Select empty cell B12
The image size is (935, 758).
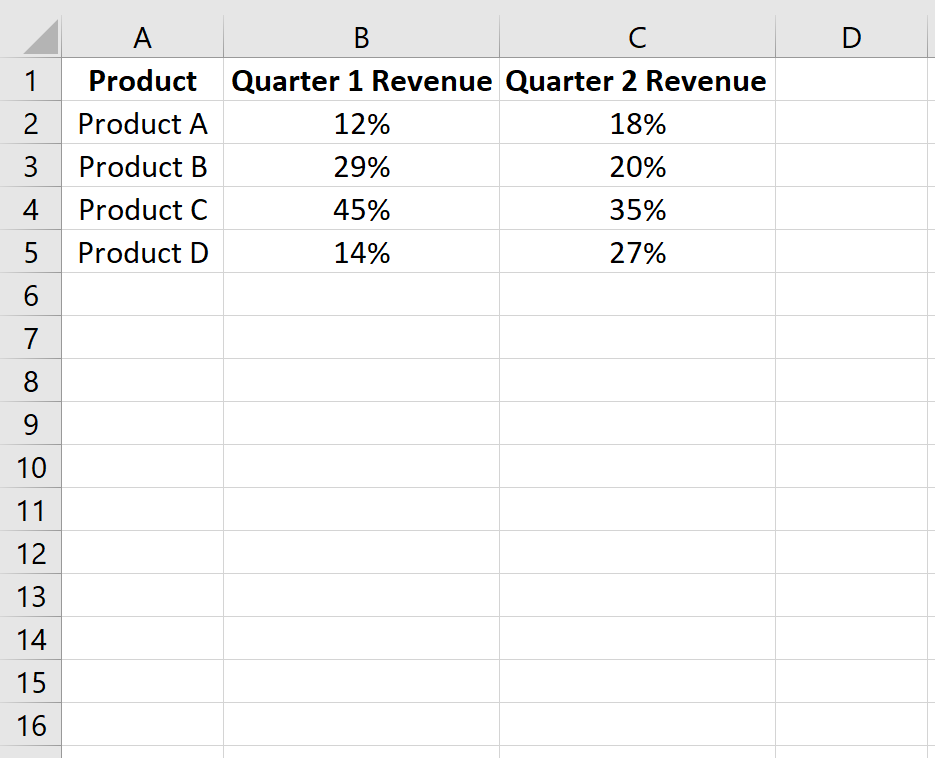pos(361,552)
